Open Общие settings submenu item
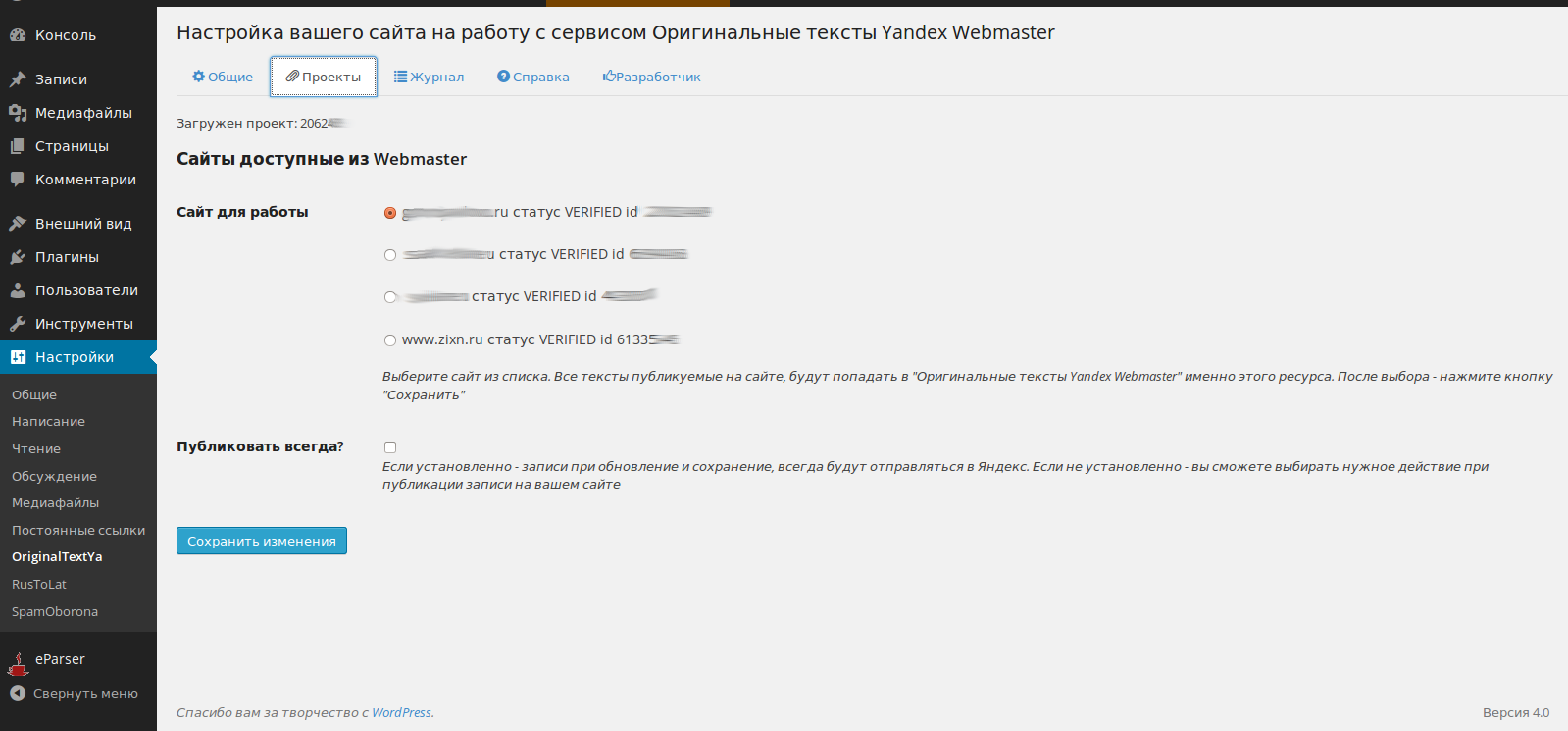Viewport: 1568px width, 731px height. 34,394
